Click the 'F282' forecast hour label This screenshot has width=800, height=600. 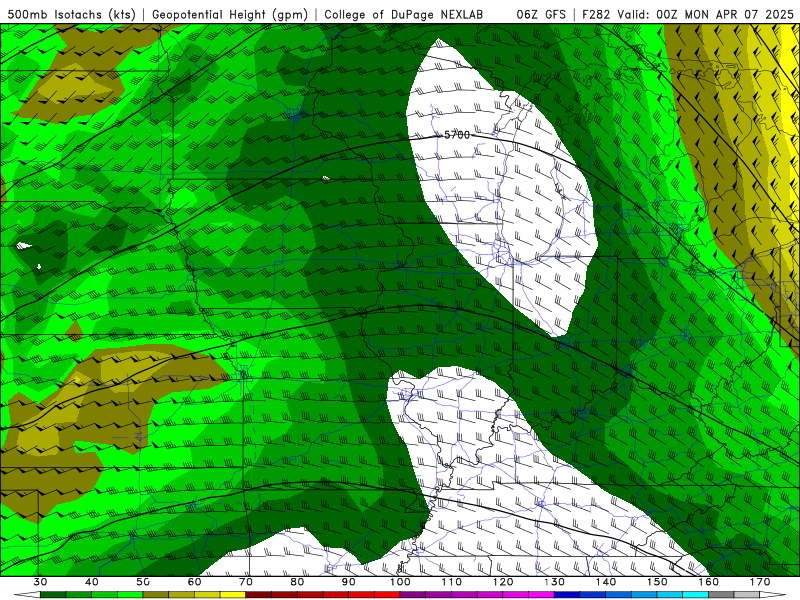click(x=596, y=14)
